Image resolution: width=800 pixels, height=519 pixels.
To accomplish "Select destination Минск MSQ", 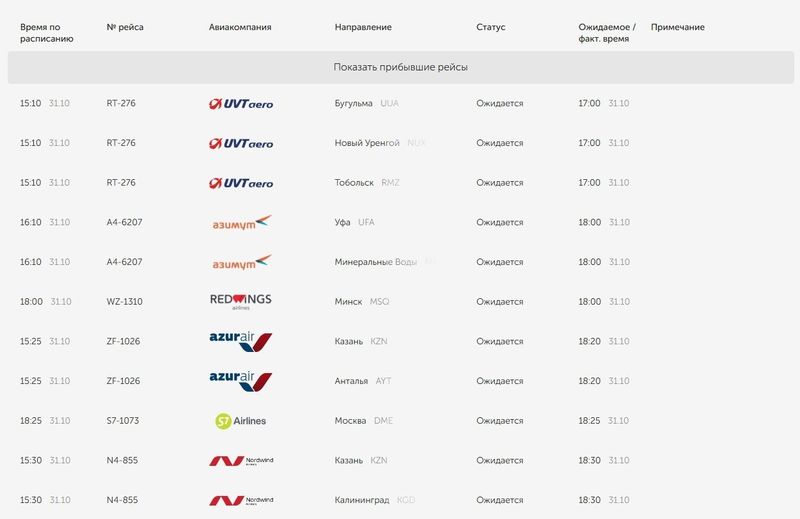I will click(362, 302).
